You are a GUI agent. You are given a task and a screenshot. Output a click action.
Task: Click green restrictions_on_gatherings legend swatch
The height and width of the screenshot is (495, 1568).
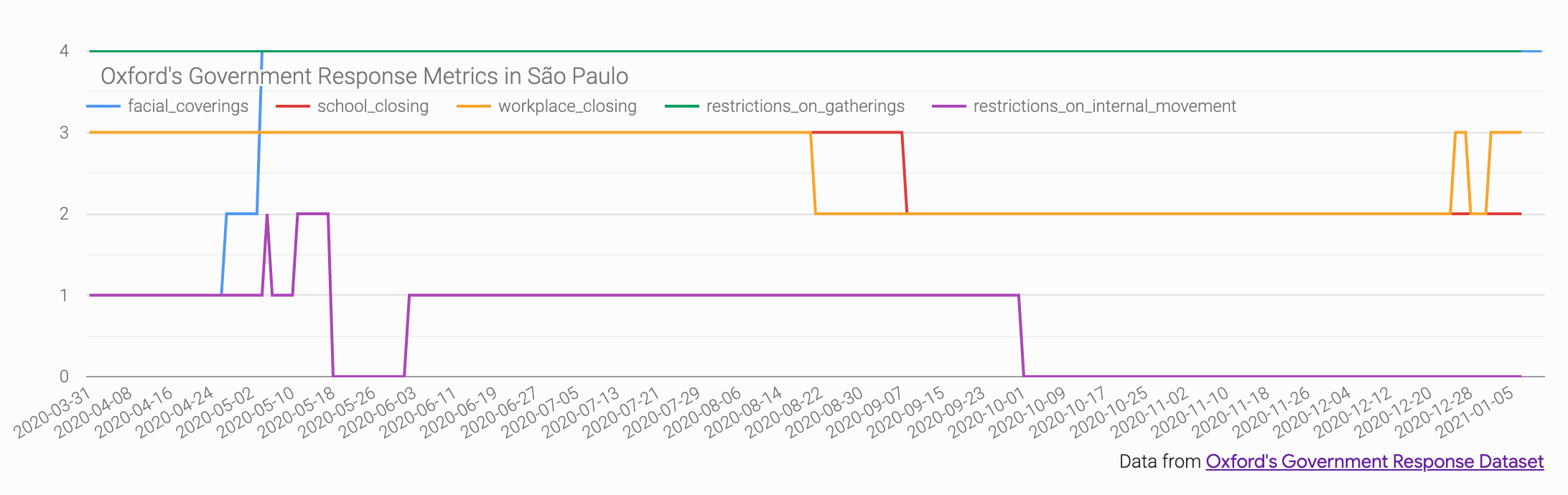pos(682,106)
